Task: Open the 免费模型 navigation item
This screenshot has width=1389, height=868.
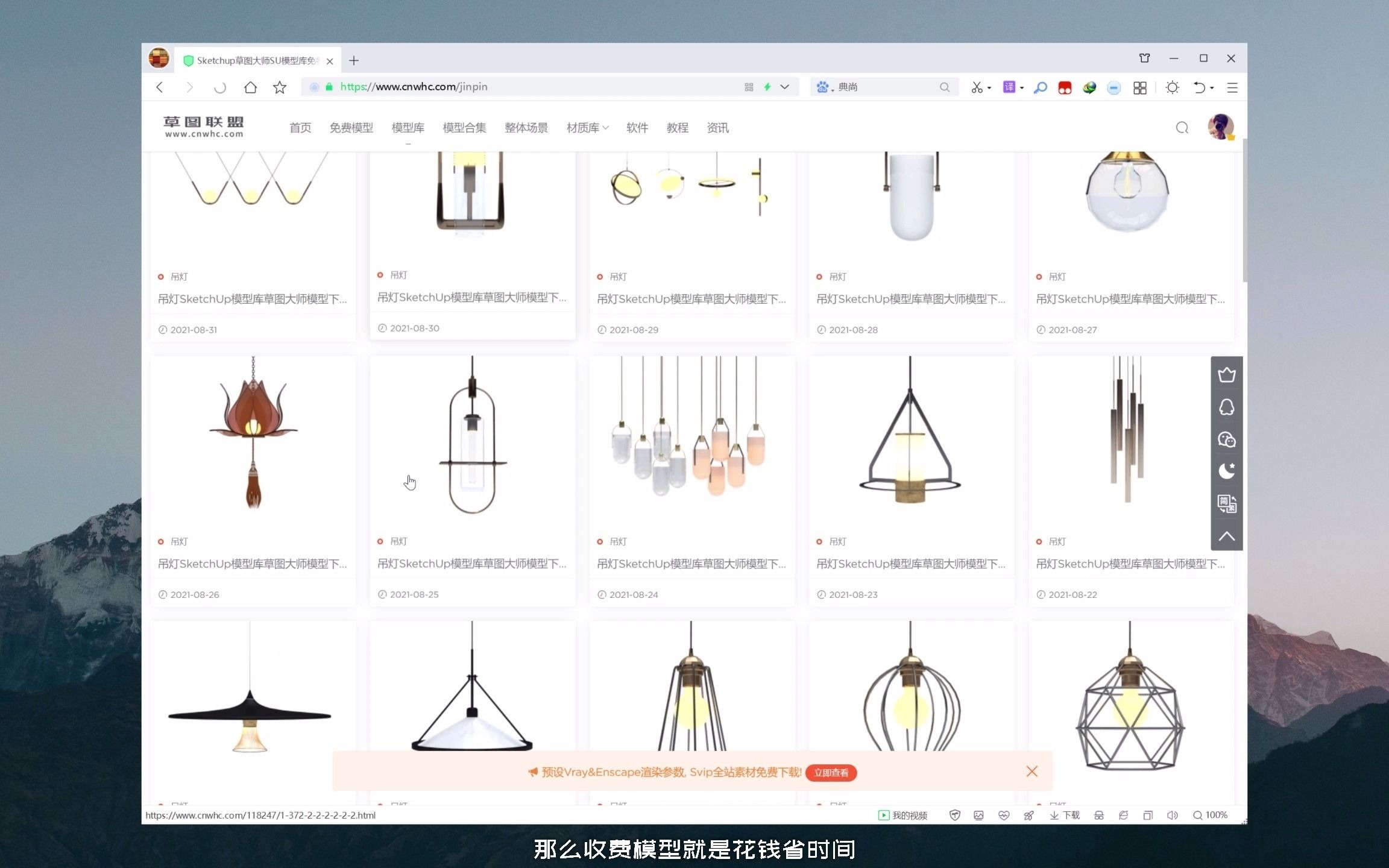Action: point(351,128)
